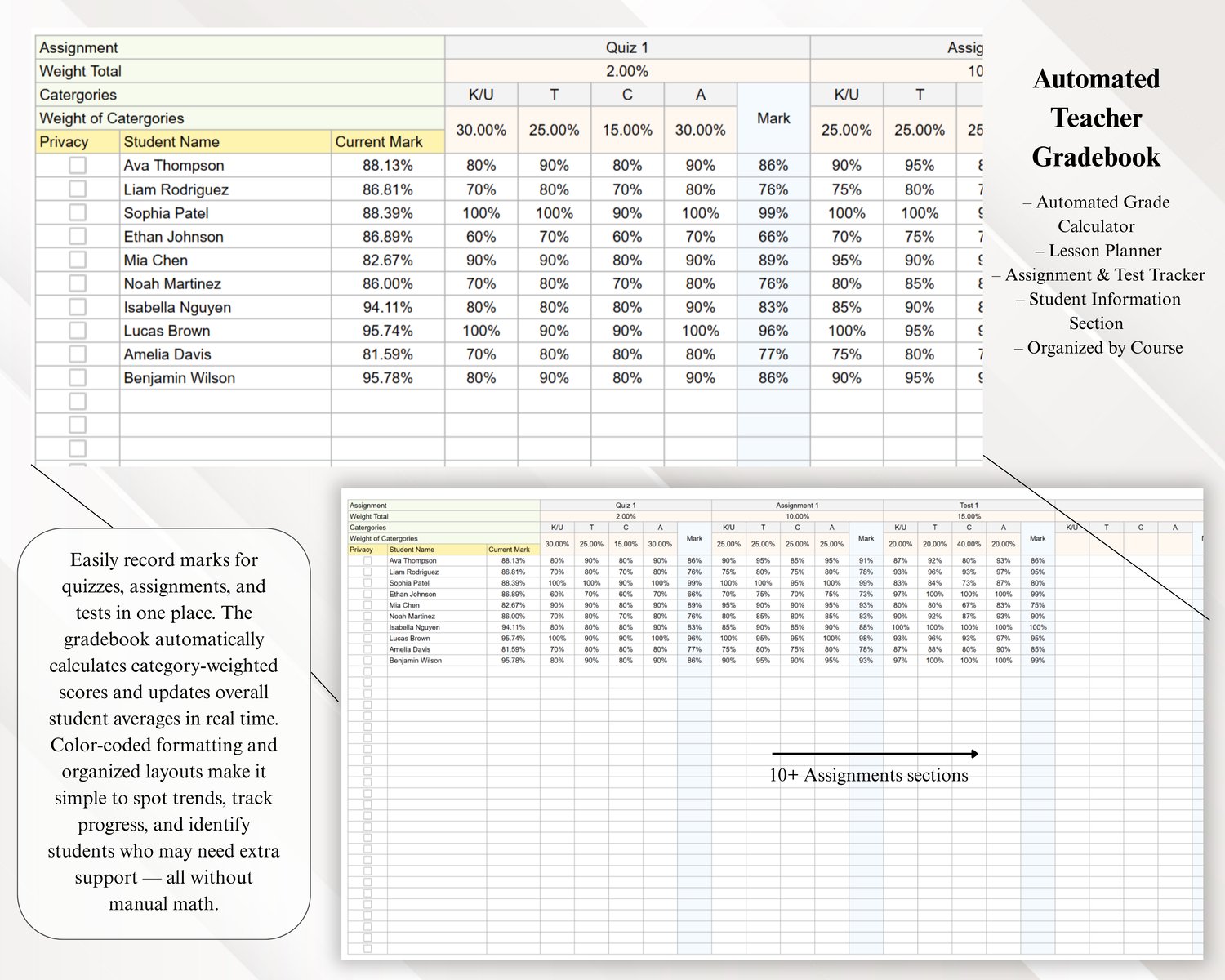Toggle Privacy checkbox beside Sophia Patel, enlarged gradebook
Viewport: 1225px width, 980px height.
78,212
